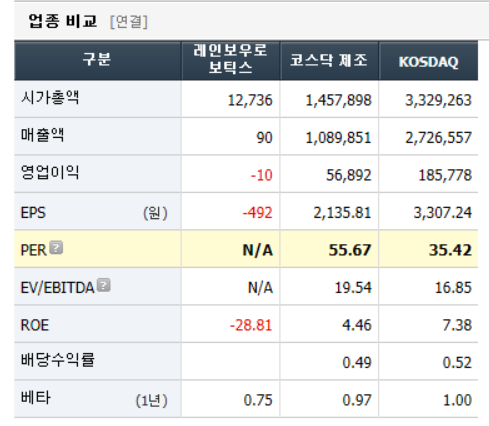Click the ROE row label
Screen dimensions: 489x426
point(35,325)
